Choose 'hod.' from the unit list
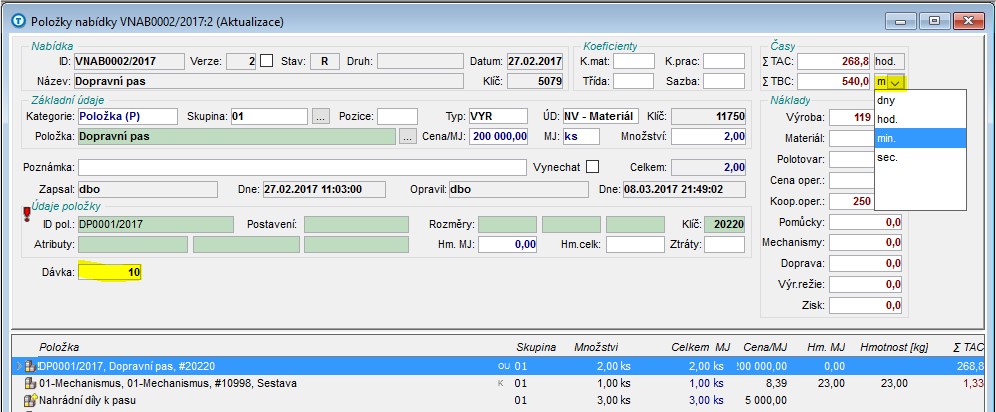 (886, 119)
